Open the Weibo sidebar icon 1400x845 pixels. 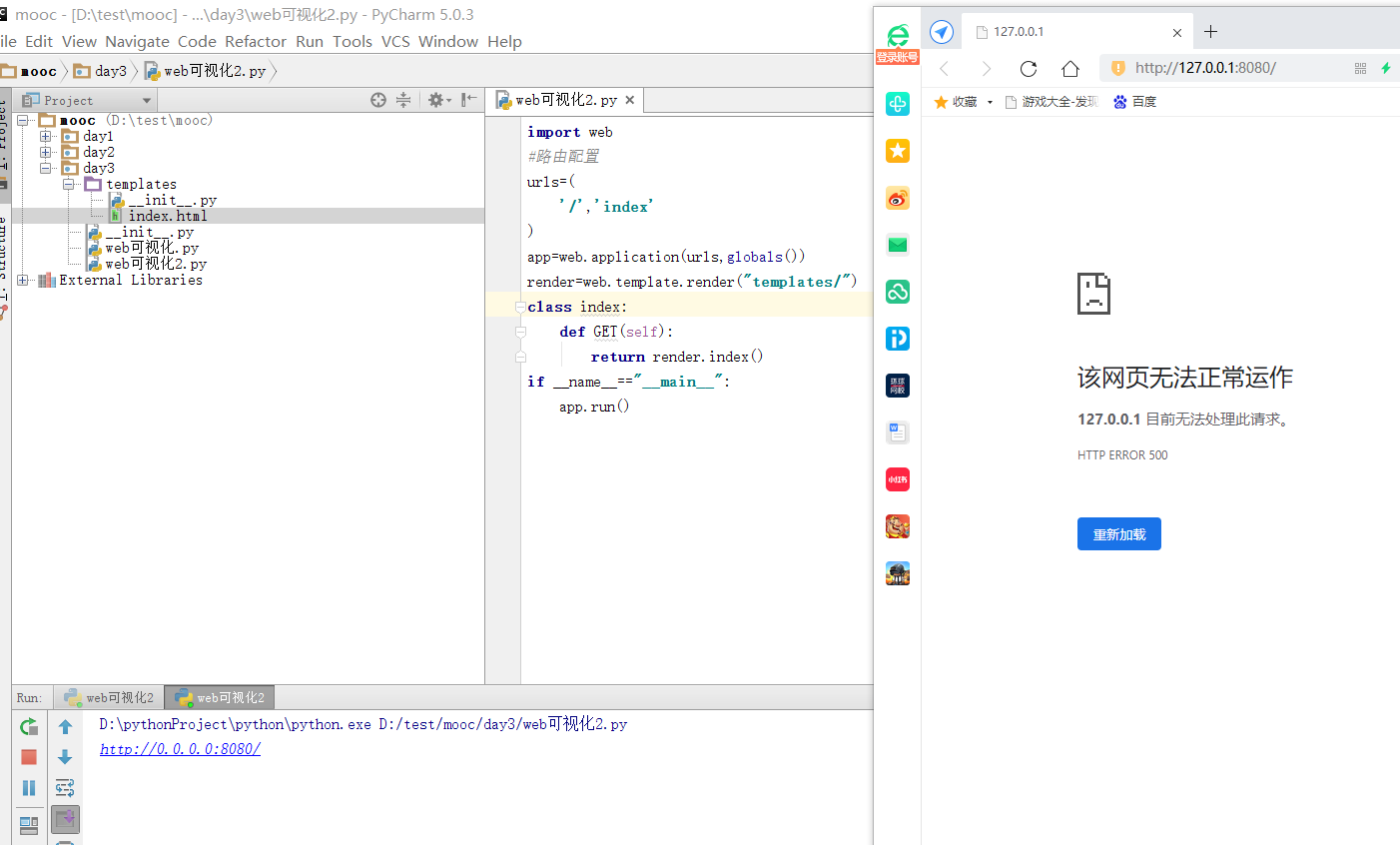pyautogui.click(x=898, y=198)
